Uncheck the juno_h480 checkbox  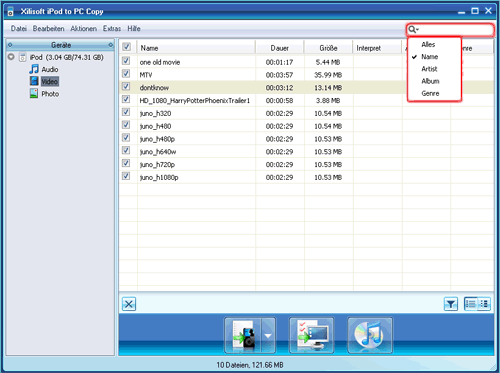(126, 125)
